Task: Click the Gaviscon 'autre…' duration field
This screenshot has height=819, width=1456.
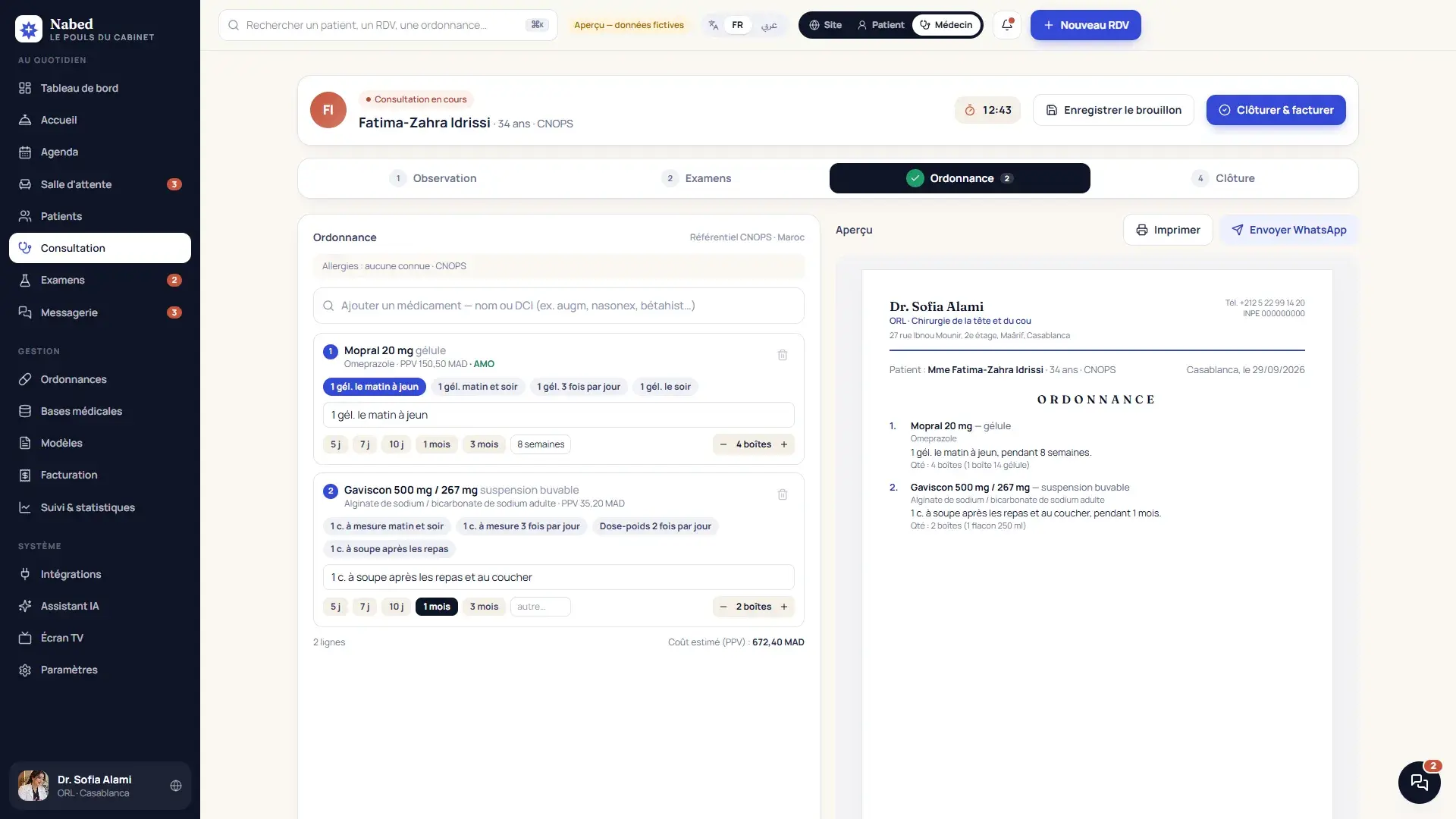Action: (541, 607)
